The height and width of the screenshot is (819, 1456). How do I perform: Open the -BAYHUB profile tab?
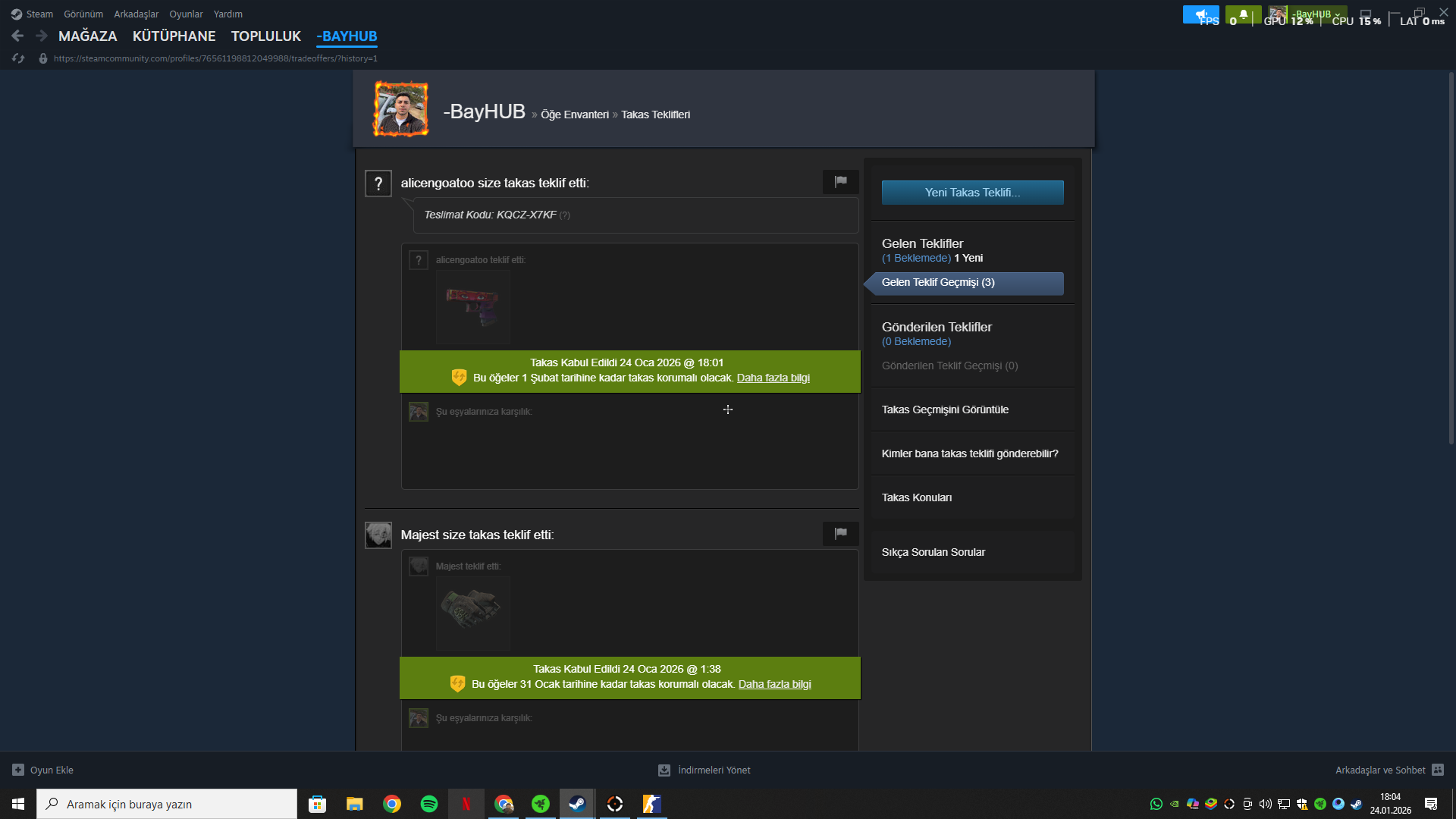(347, 36)
